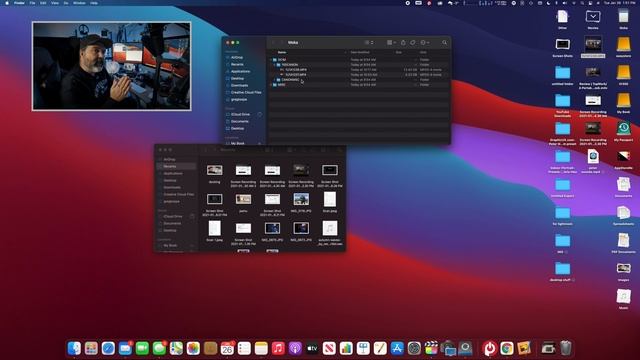Viewport: 640px width, 360px height.
Task: Sort by the Name column header
Action: tap(282, 52)
